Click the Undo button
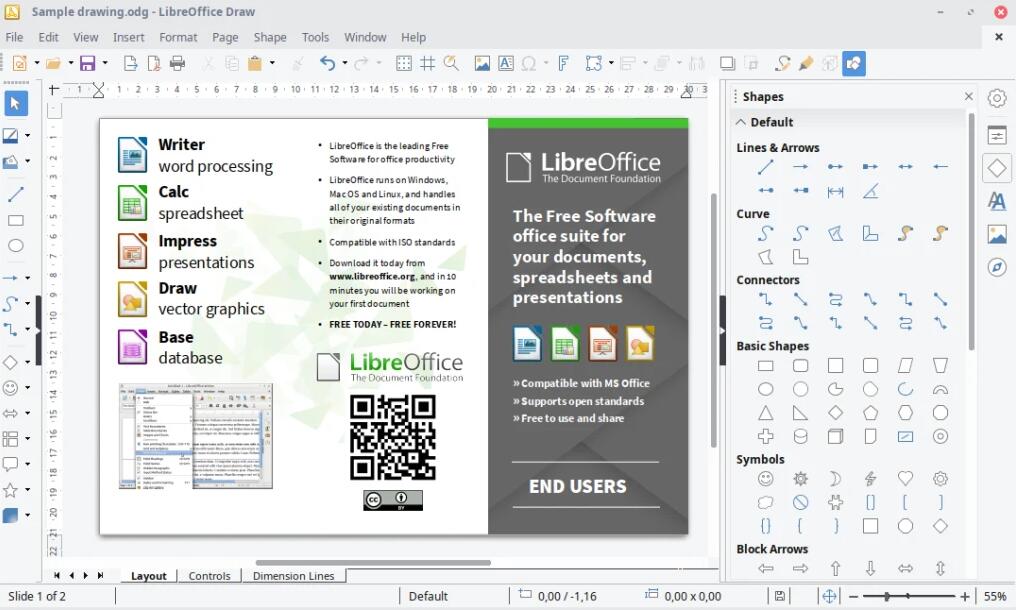This screenshot has height=610, width=1016. tap(330, 63)
